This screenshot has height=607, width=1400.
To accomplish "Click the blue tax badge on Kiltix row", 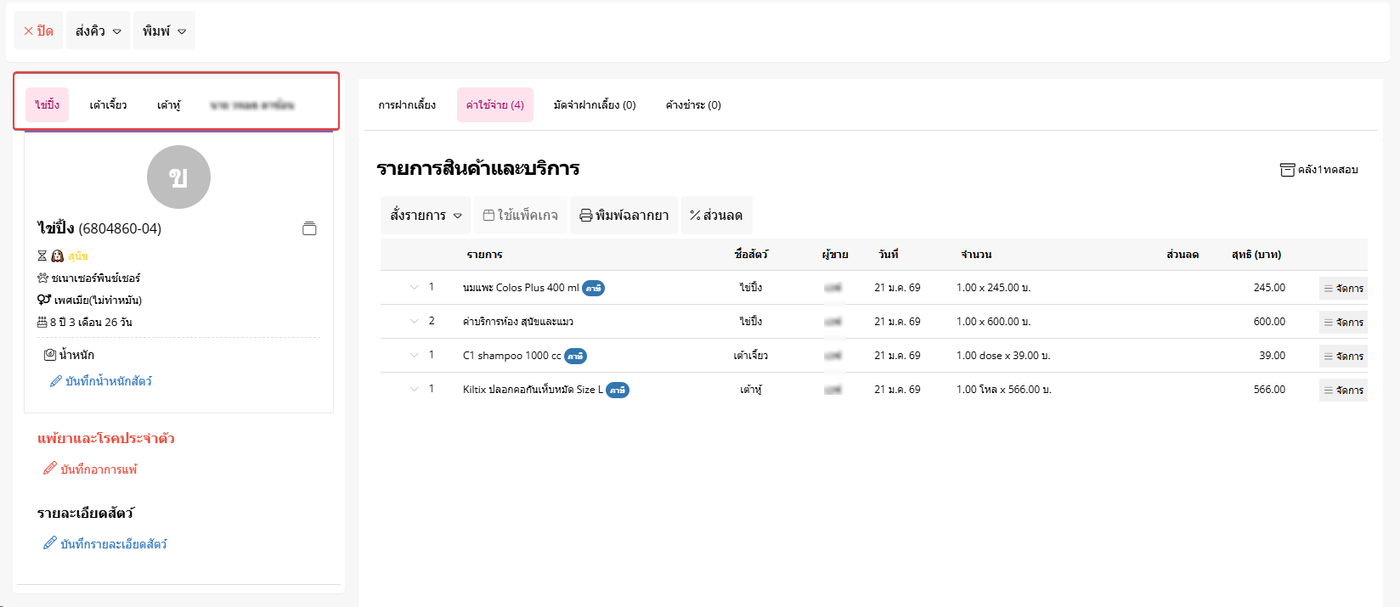I will coord(618,390).
